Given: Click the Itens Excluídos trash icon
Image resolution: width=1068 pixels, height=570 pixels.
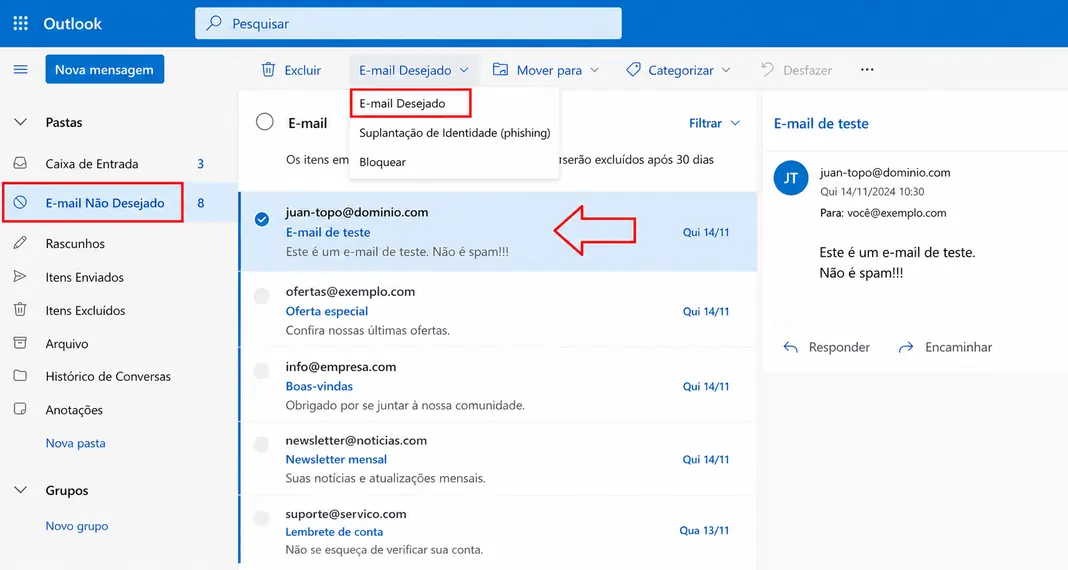Looking at the screenshot, I should pyautogui.click(x=20, y=310).
